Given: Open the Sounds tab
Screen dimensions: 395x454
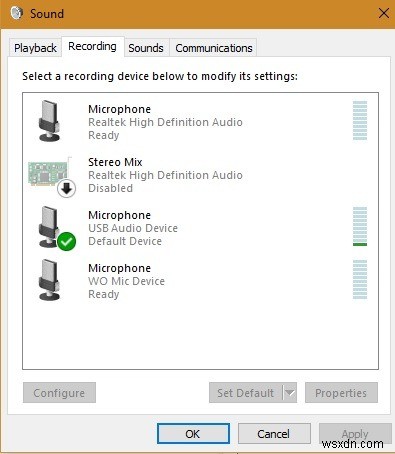Looking at the screenshot, I should pyautogui.click(x=146, y=48).
